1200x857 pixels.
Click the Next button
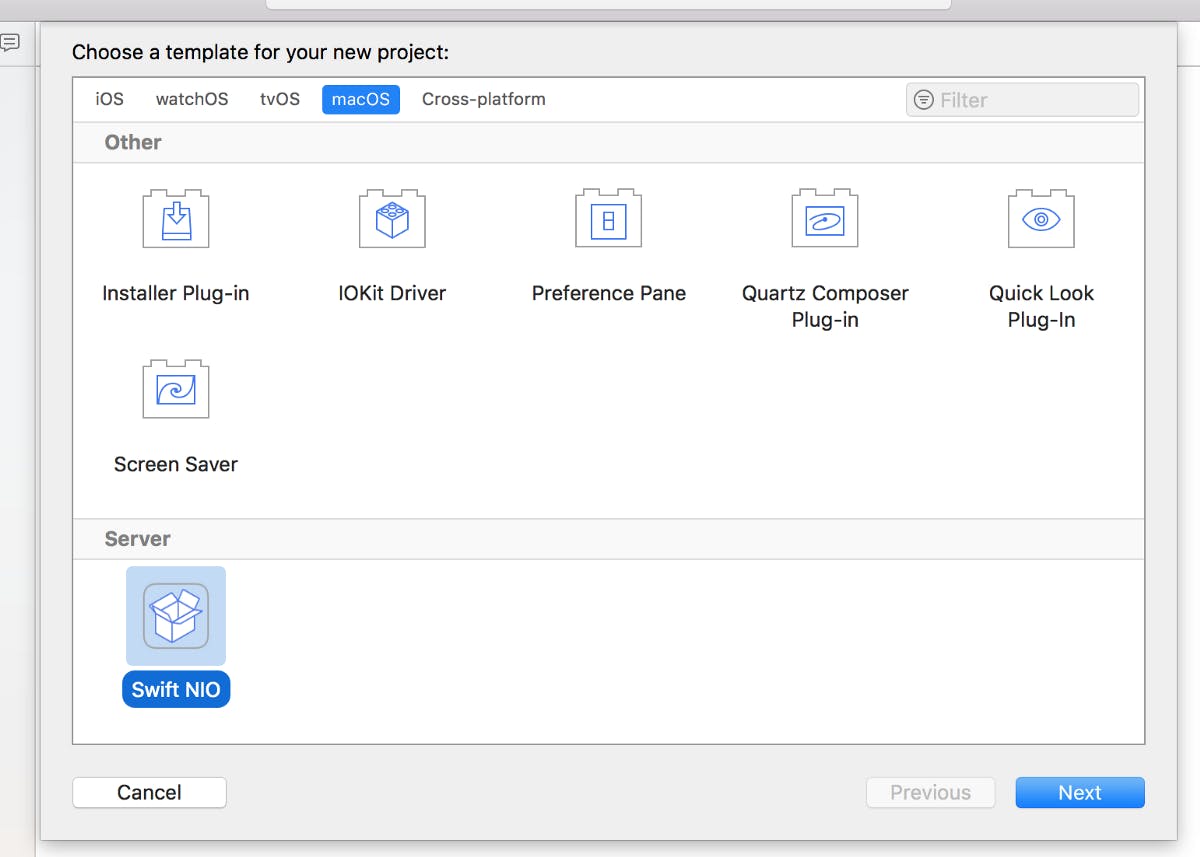[1080, 792]
